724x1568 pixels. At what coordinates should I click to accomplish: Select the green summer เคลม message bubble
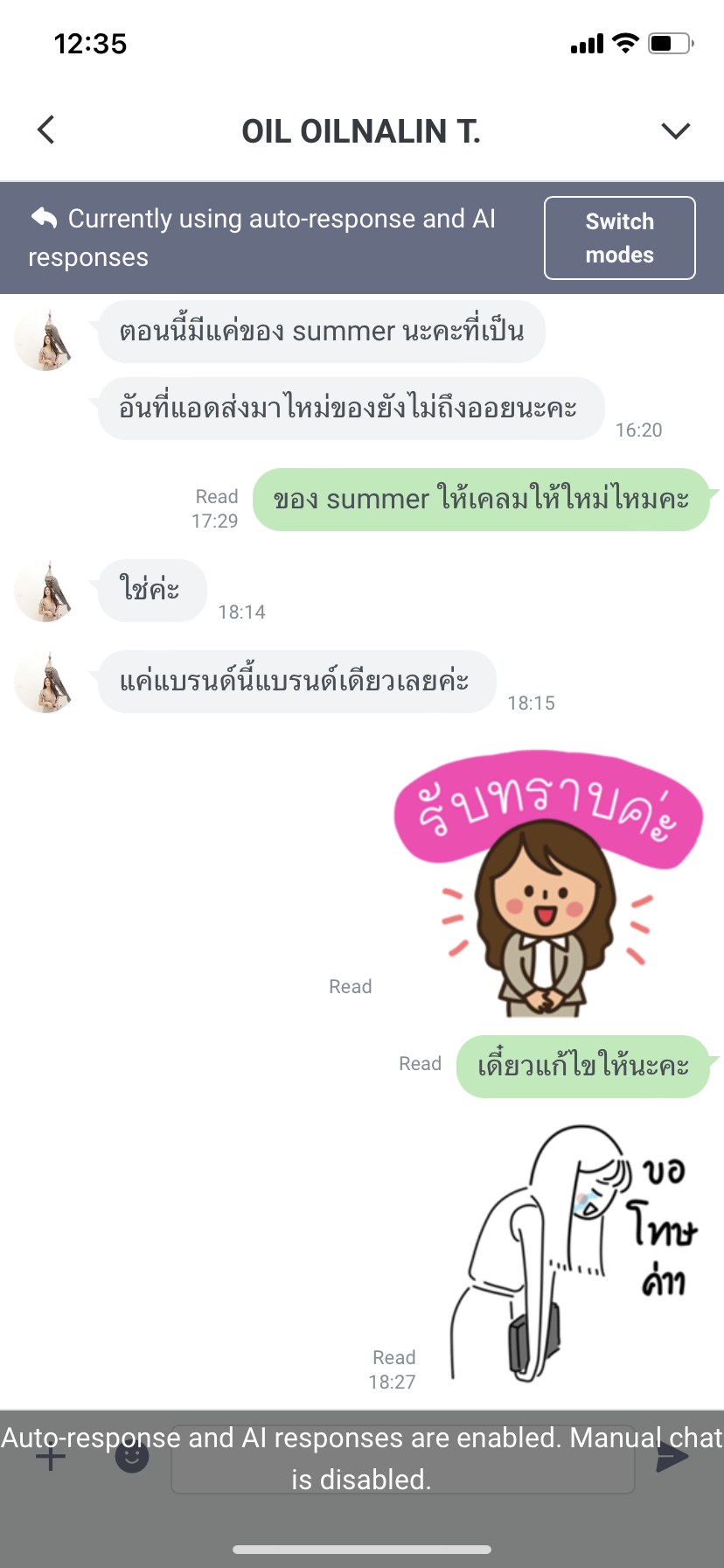481,500
